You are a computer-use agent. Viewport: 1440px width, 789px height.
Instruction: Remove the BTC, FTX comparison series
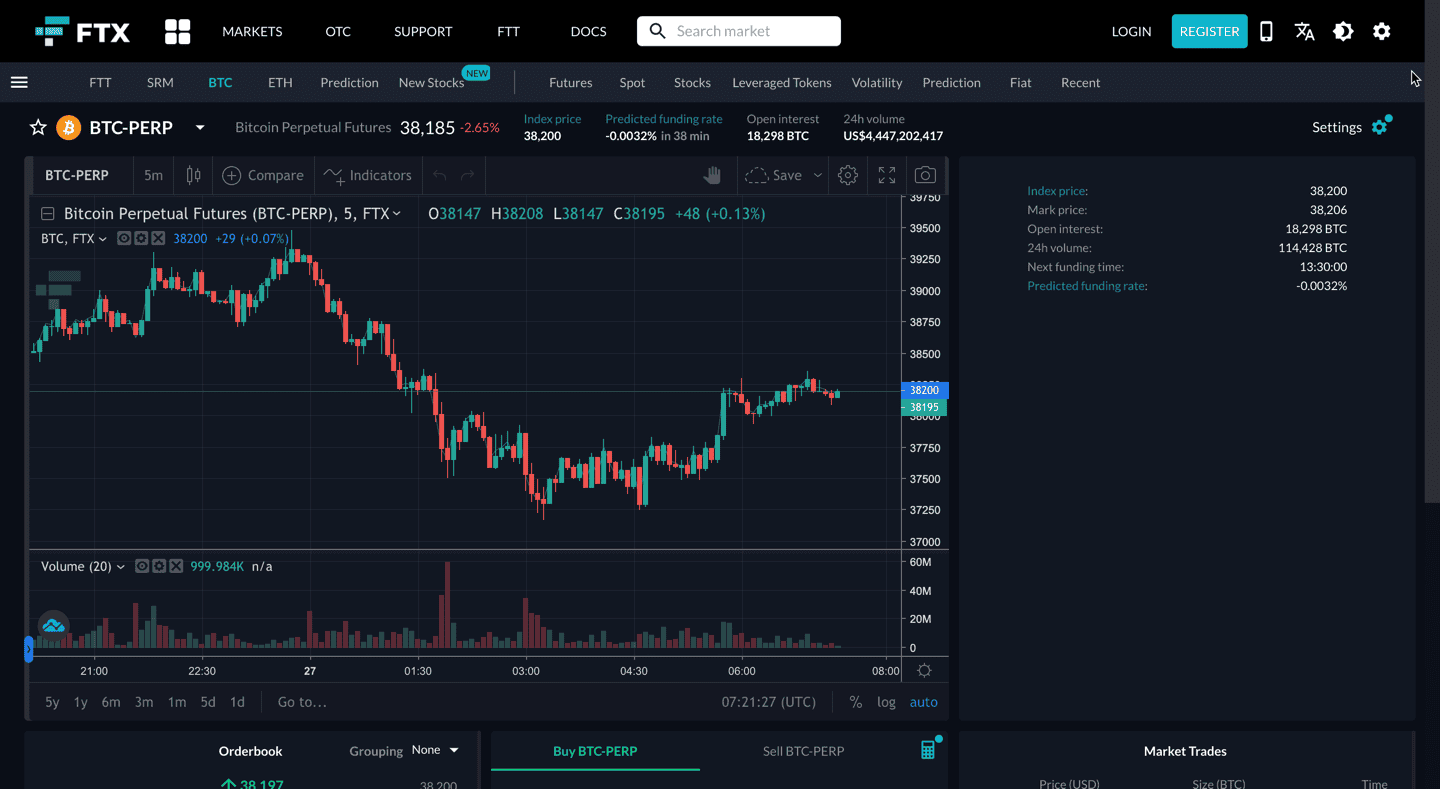point(158,239)
